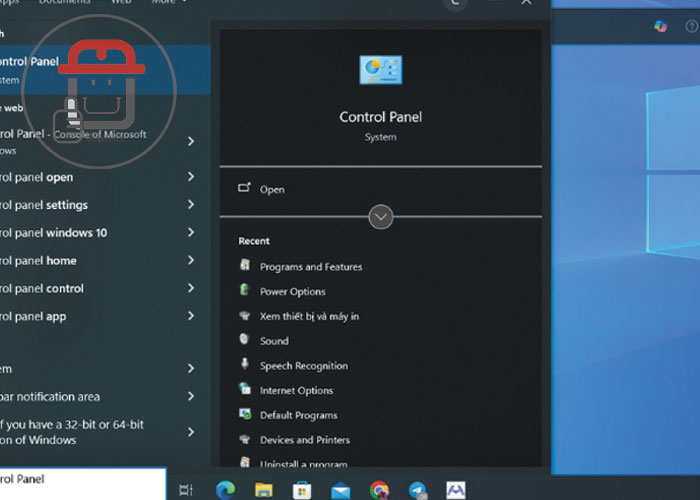Select the 'notification area' settings result
Screen dimensions: 700x500
(x=105, y=396)
